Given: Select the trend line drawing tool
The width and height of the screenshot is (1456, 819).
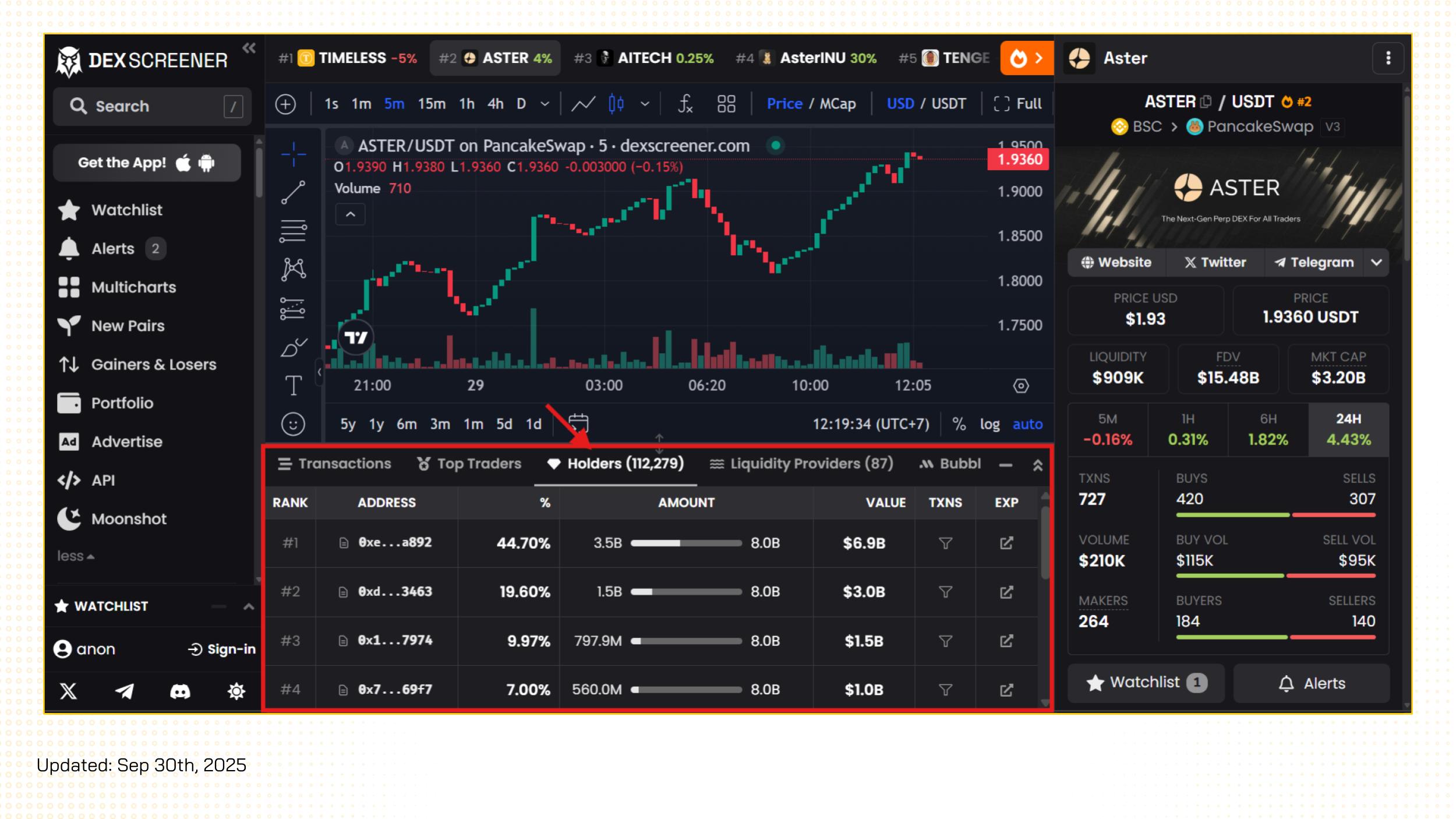Looking at the screenshot, I should click(x=293, y=192).
